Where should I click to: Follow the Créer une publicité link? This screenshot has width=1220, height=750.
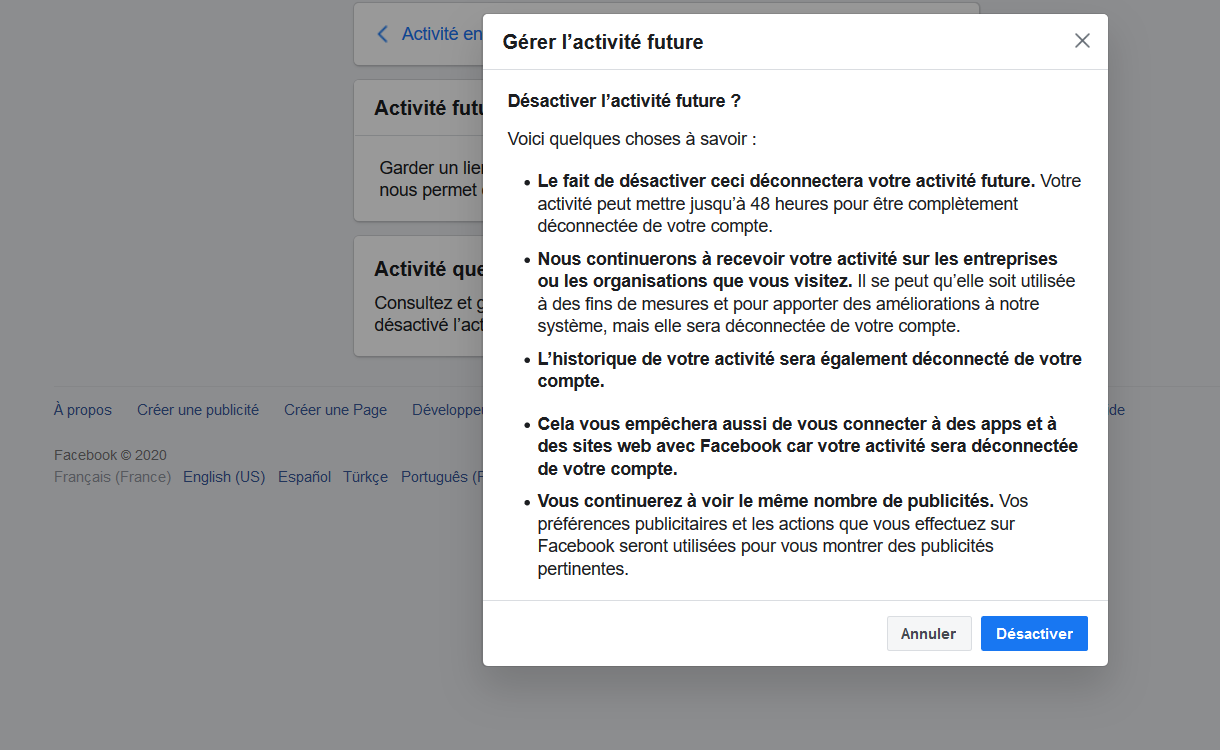point(198,410)
